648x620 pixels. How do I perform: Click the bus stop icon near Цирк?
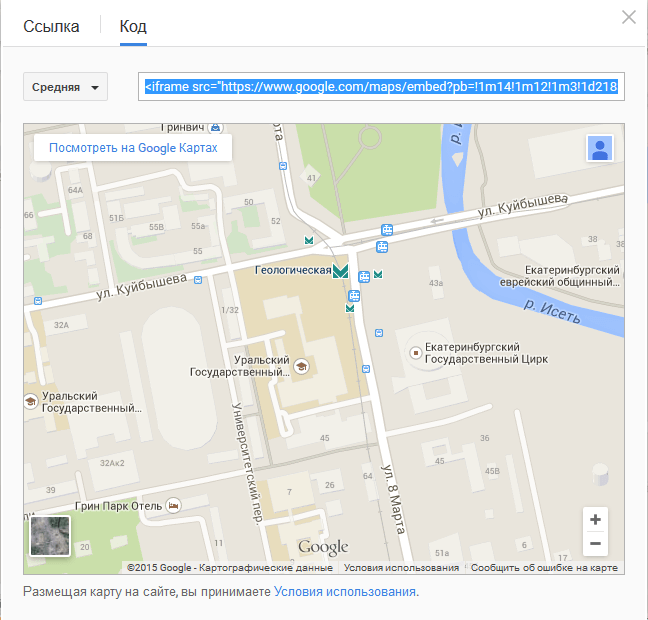379,333
